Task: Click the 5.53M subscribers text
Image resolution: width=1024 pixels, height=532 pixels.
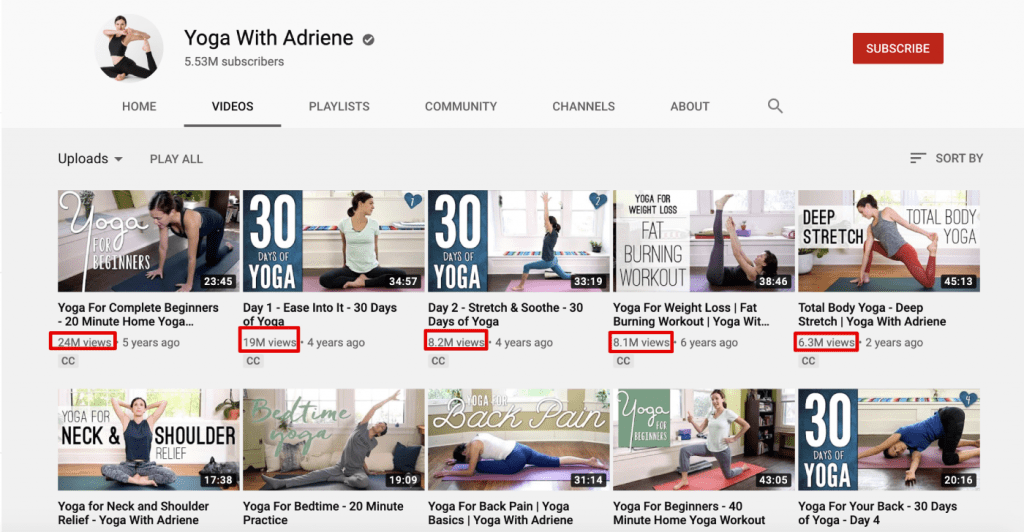Action: tap(234, 61)
